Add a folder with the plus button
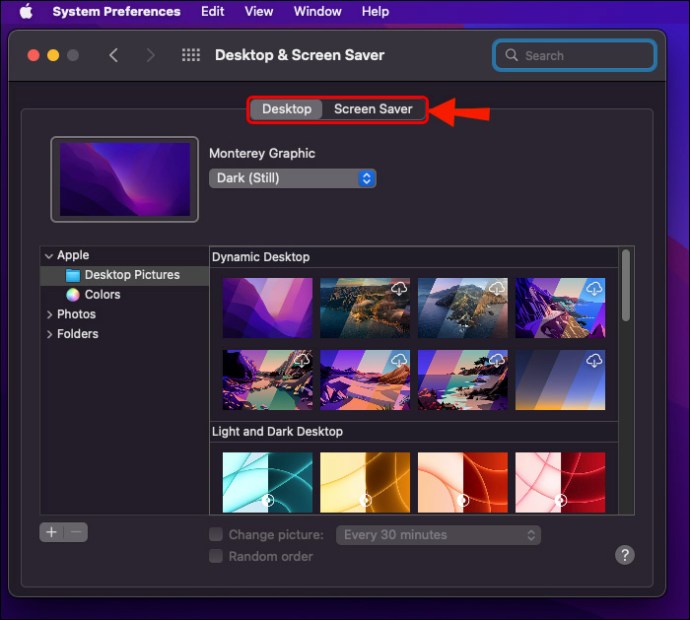This screenshot has width=690, height=620. (x=51, y=532)
